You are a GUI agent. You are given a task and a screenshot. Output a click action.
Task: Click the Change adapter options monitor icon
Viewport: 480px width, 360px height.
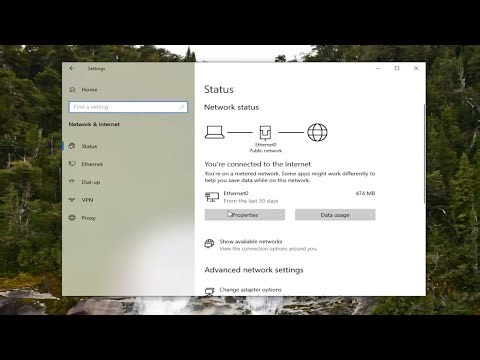click(x=209, y=292)
